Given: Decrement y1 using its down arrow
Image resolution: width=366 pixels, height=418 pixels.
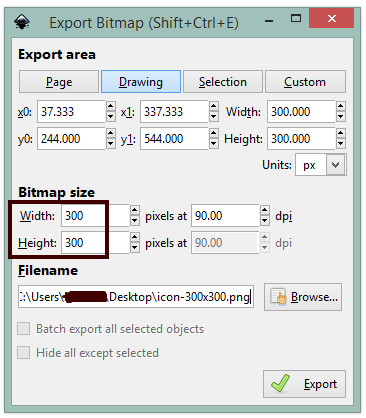Looking at the screenshot, I should pos(214,144).
